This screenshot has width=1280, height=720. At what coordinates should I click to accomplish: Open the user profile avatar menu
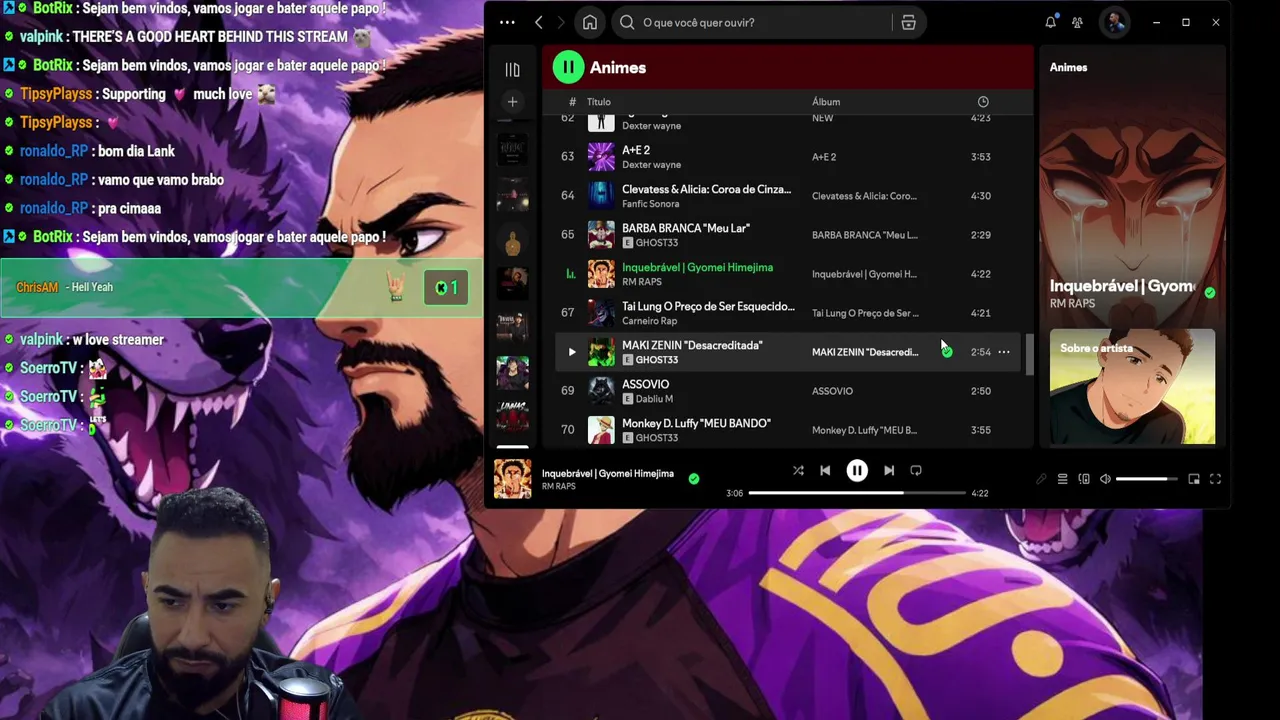1115,22
